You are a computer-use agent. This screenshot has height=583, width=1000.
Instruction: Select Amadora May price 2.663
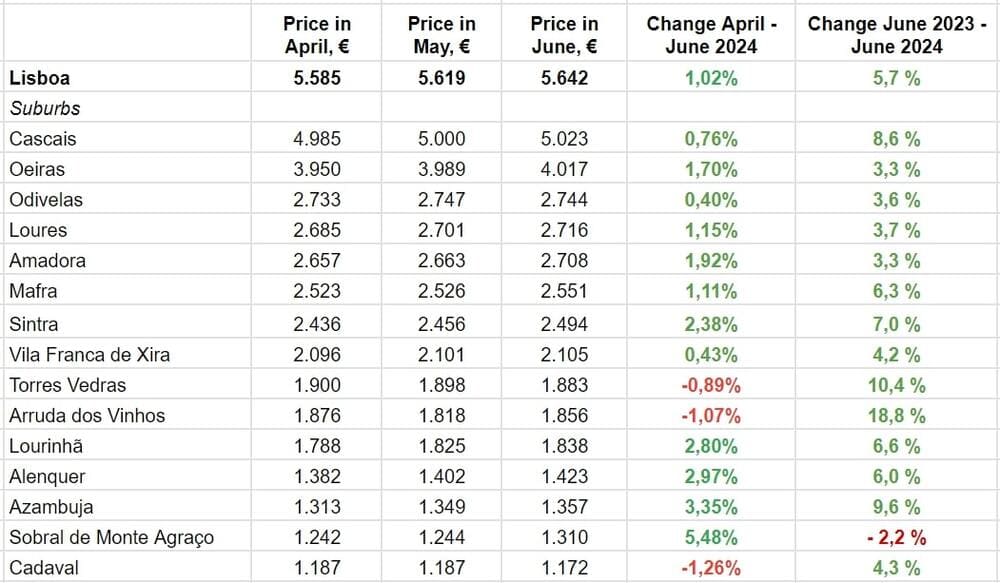point(442,261)
